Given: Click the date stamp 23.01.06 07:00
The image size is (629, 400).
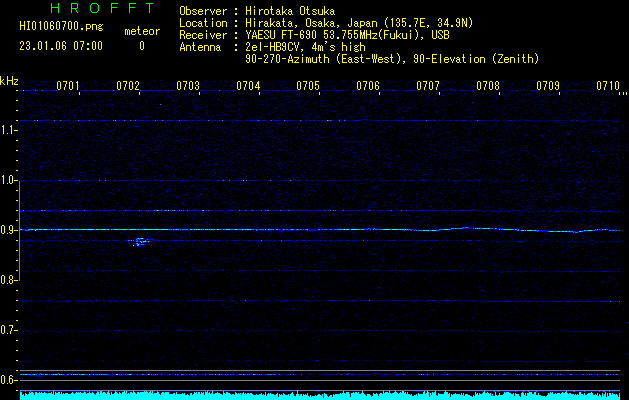Looking at the screenshot, I should tap(61, 46).
